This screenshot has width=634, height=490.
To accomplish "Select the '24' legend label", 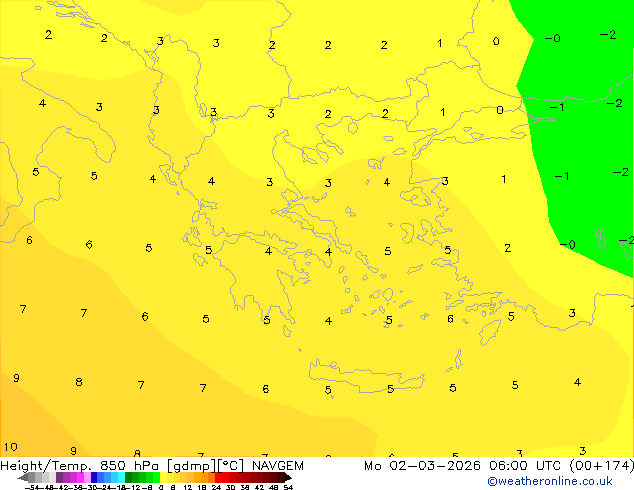I will click(x=216, y=488).
